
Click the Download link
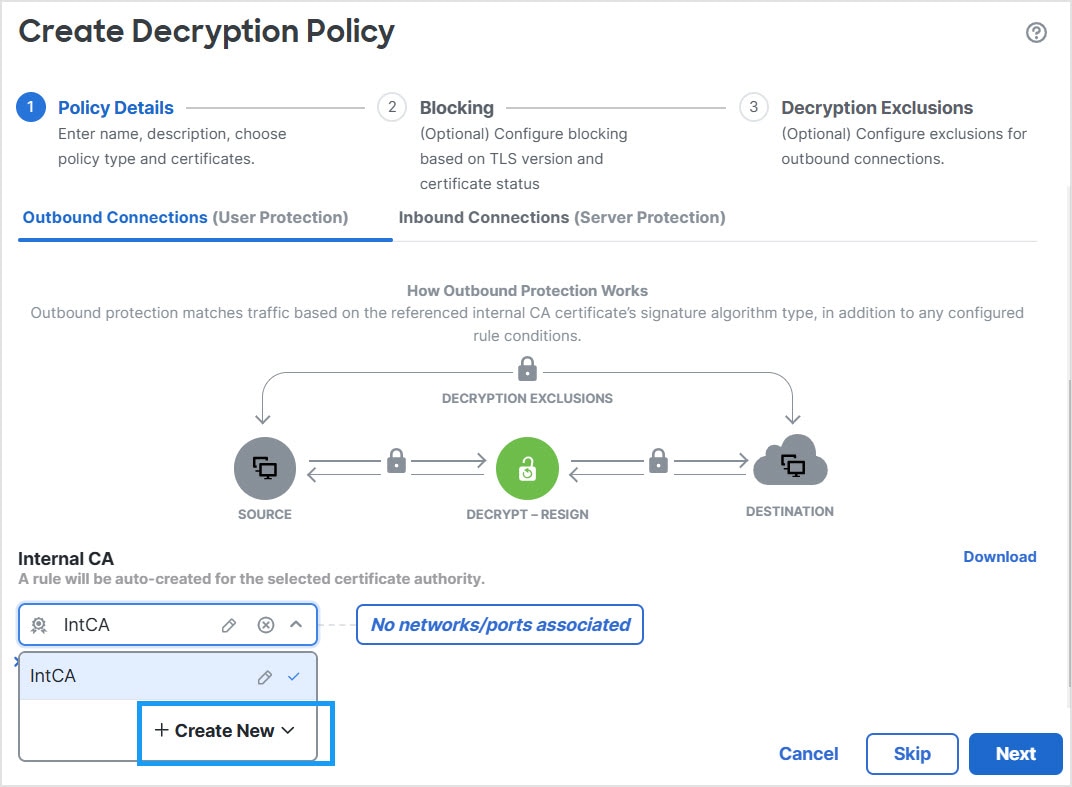[1000, 557]
